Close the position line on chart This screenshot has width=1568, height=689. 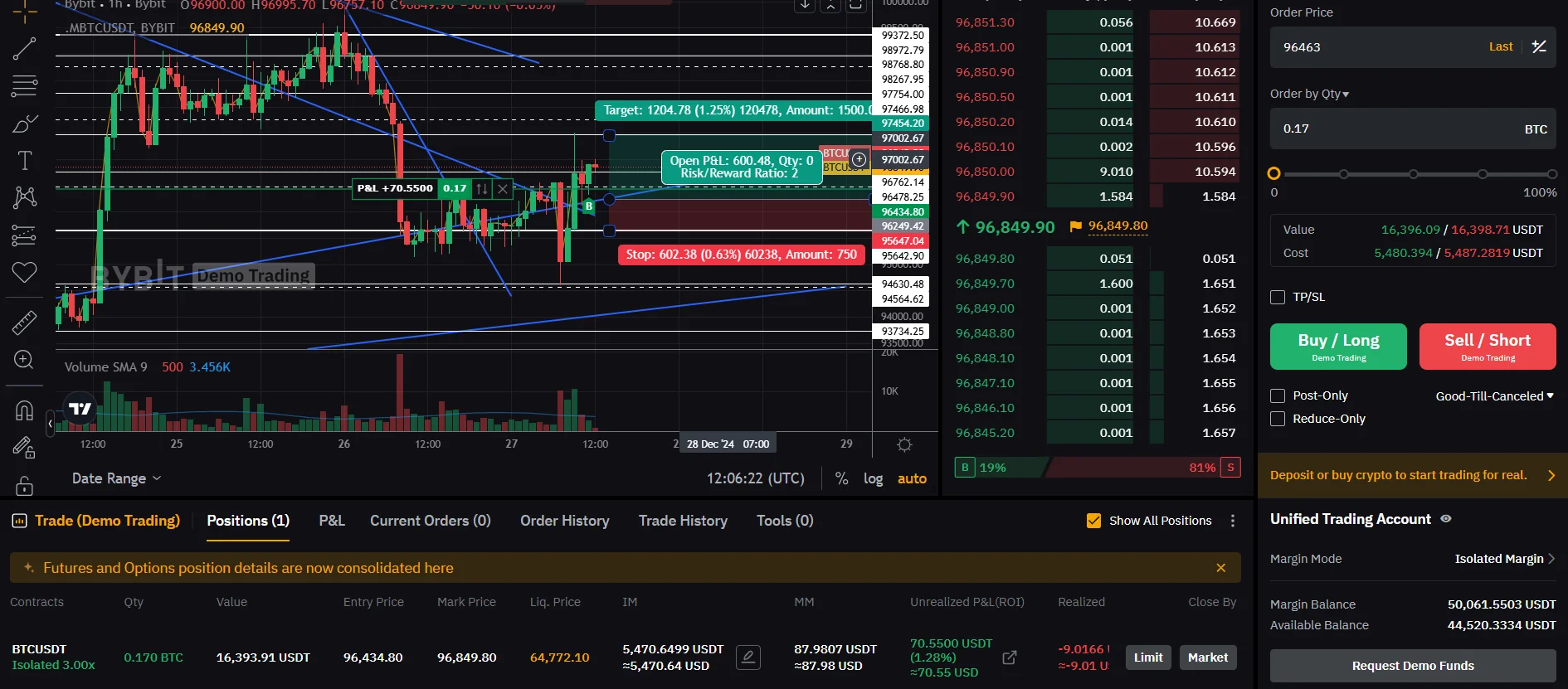pyautogui.click(x=503, y=189)
